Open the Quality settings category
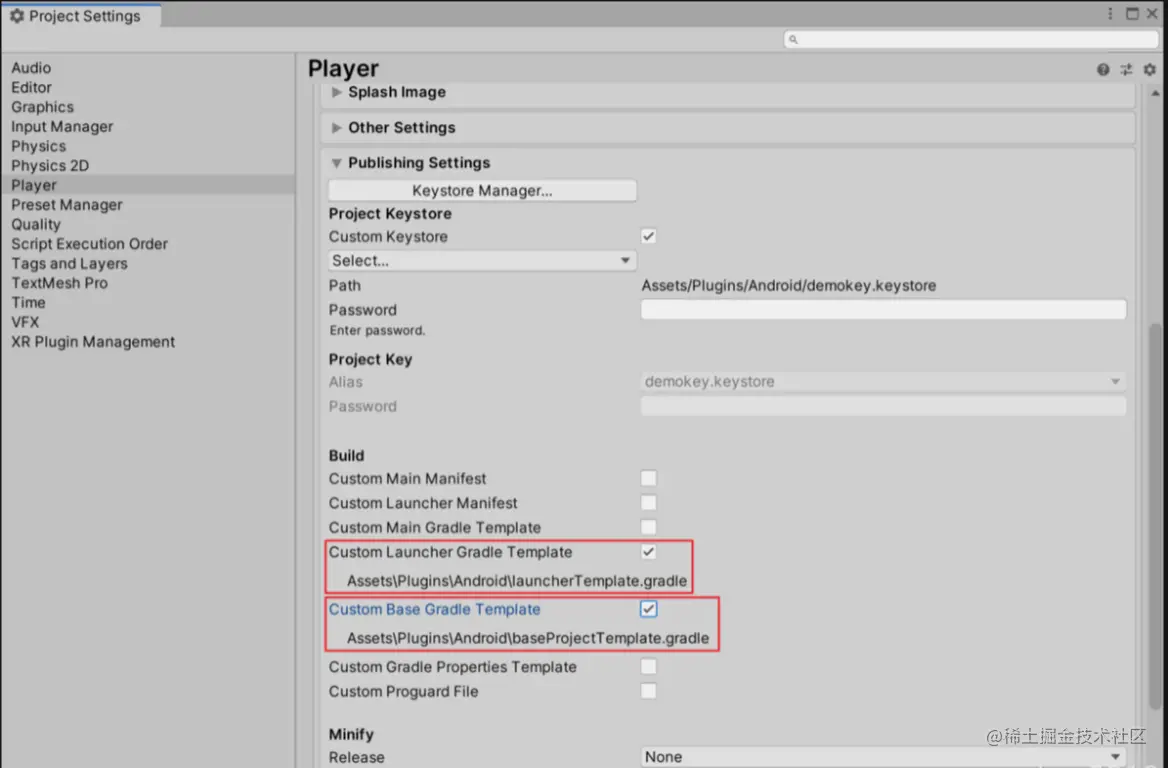The width and height of the screenshot is (1168, 768). click(36, 224)
